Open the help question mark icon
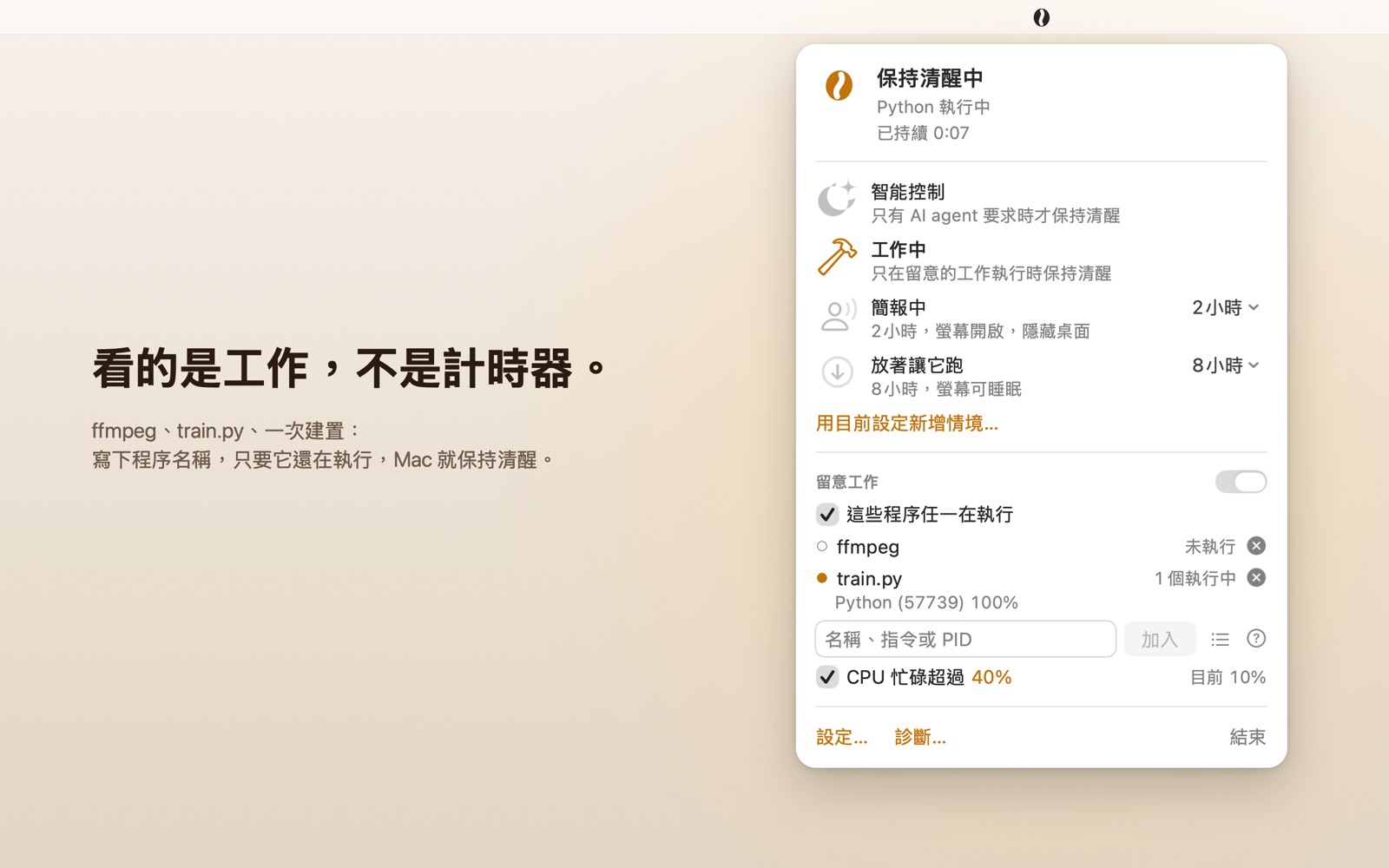Image resolution: width=1389 pixels, height=868 pixels. (1255, 639)
